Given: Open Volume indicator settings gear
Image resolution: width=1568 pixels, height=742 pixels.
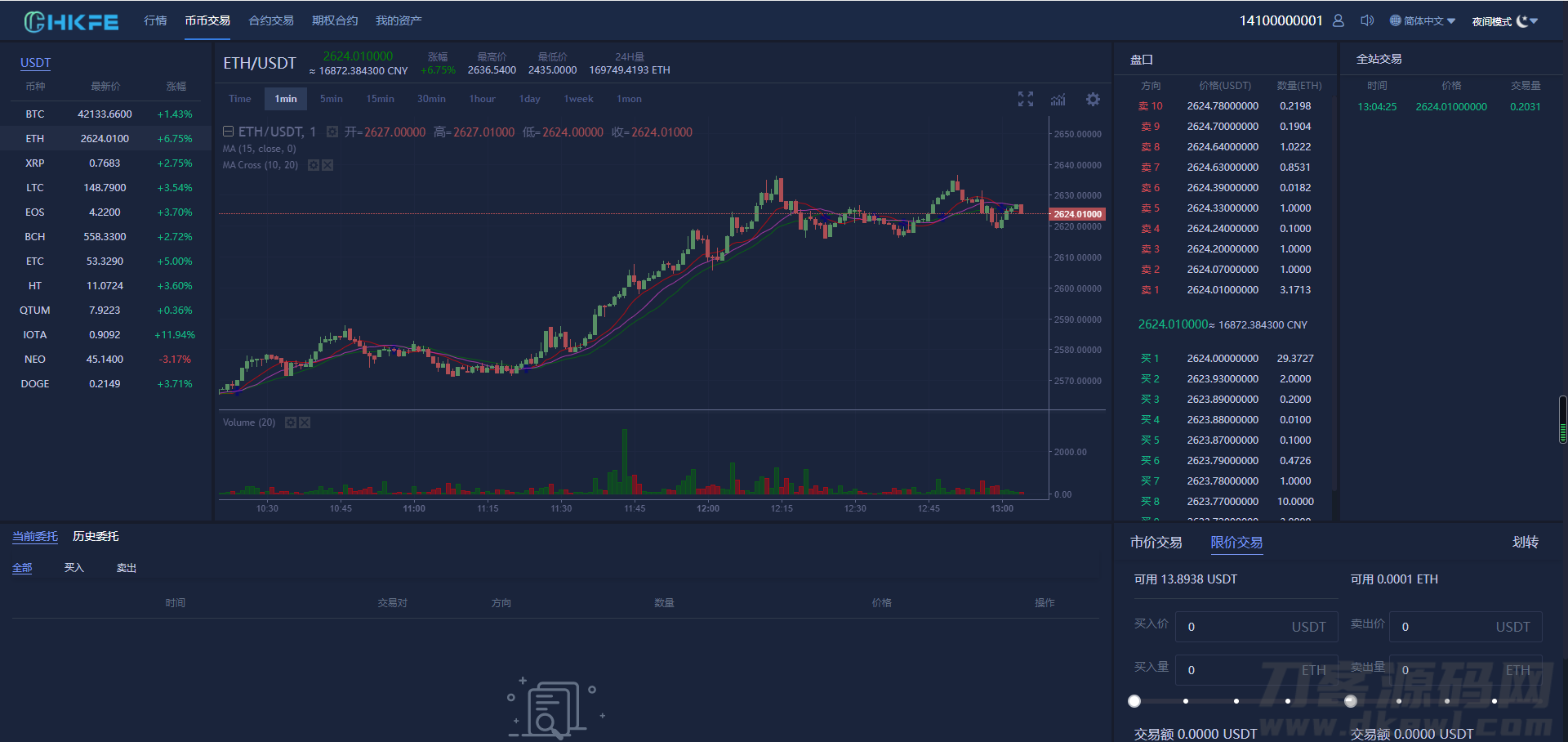Looking at the screenshot, I should click(291, 422).
